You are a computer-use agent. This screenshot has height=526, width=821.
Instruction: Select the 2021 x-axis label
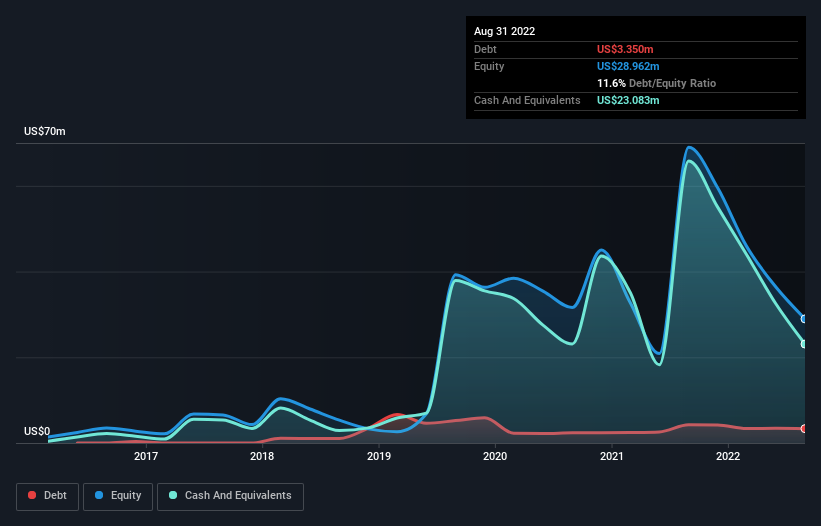(612, 456)
